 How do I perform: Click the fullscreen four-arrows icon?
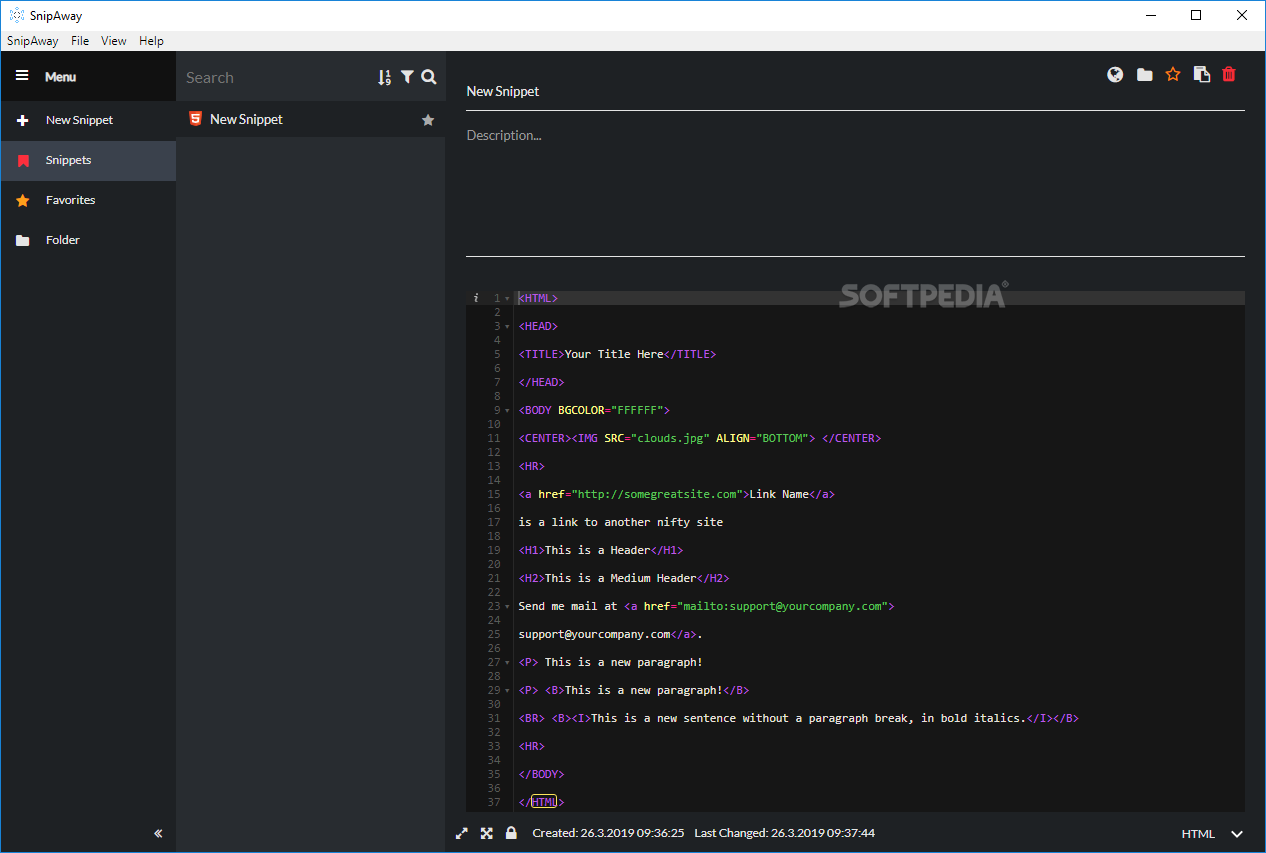pyautogui.click(x=487, y=833)
